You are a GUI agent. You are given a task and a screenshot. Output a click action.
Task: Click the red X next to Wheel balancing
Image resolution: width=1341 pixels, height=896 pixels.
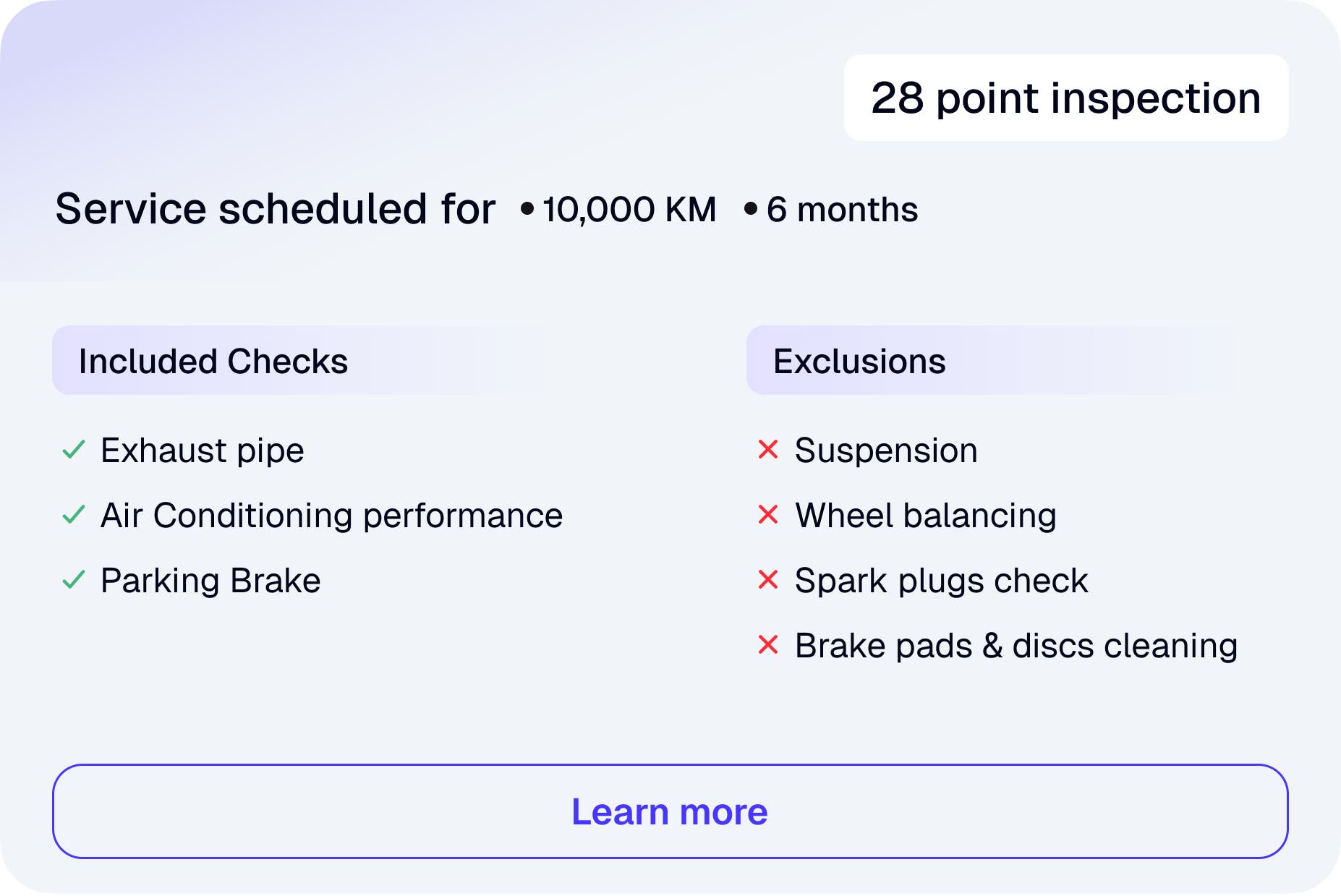(x=767, y=515)
